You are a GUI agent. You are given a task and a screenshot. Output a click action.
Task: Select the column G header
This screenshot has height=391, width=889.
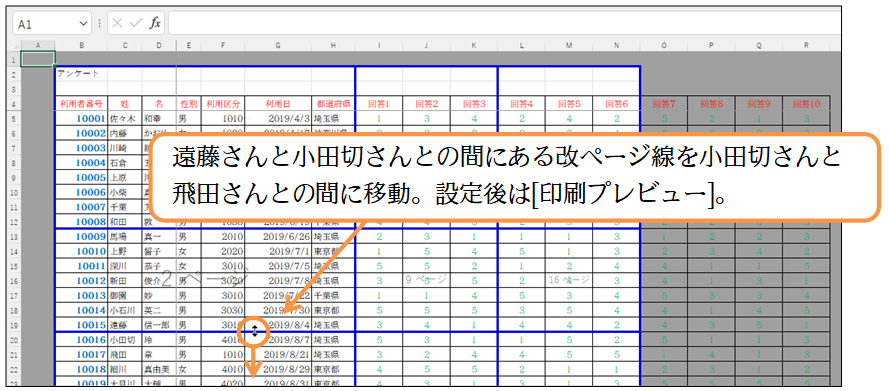click(278, 45)
